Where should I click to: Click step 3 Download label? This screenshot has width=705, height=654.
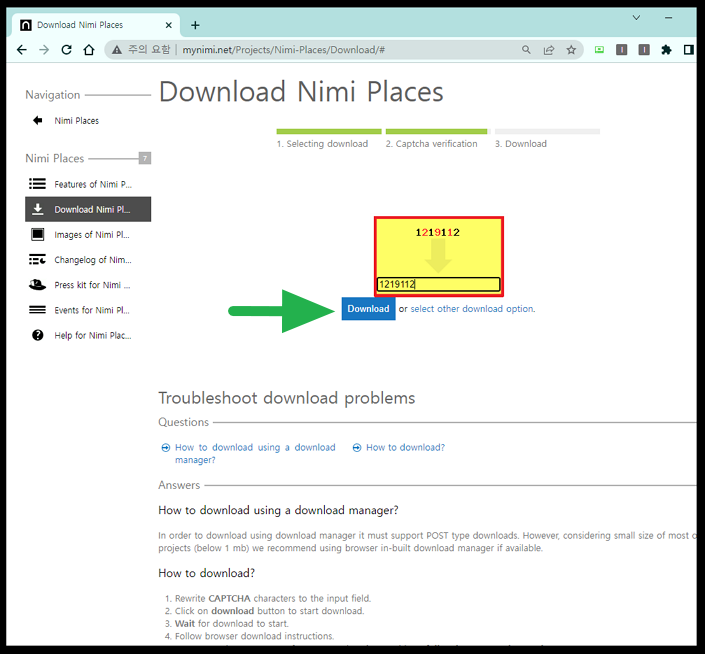coord(521,144)
